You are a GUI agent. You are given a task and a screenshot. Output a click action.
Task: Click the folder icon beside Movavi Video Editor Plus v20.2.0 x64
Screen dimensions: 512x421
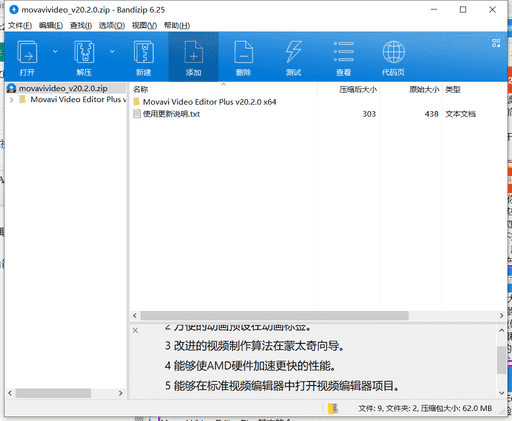tap(137, 102)
